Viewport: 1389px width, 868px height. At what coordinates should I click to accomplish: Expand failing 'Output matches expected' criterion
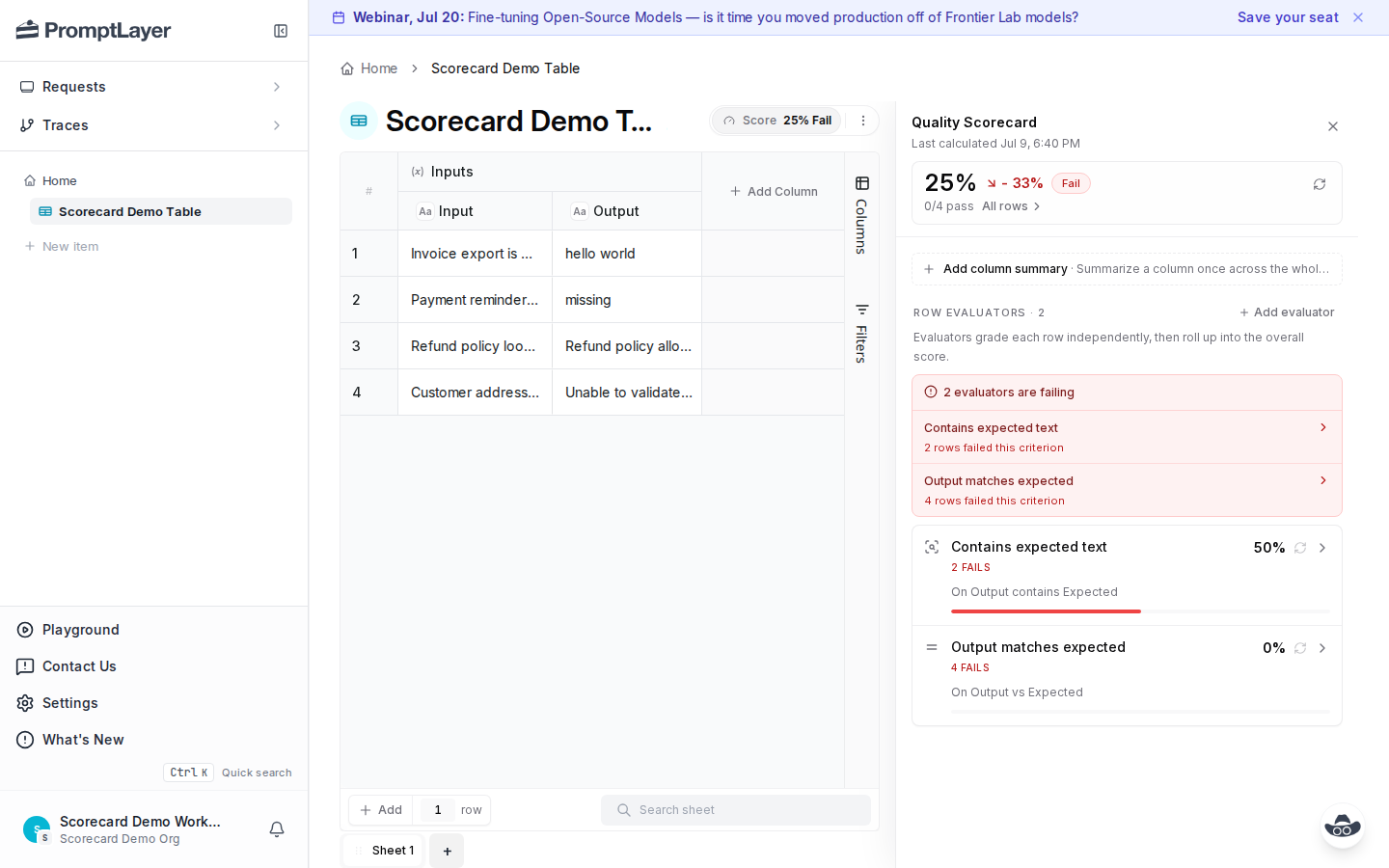click(x=1127, y=490)
